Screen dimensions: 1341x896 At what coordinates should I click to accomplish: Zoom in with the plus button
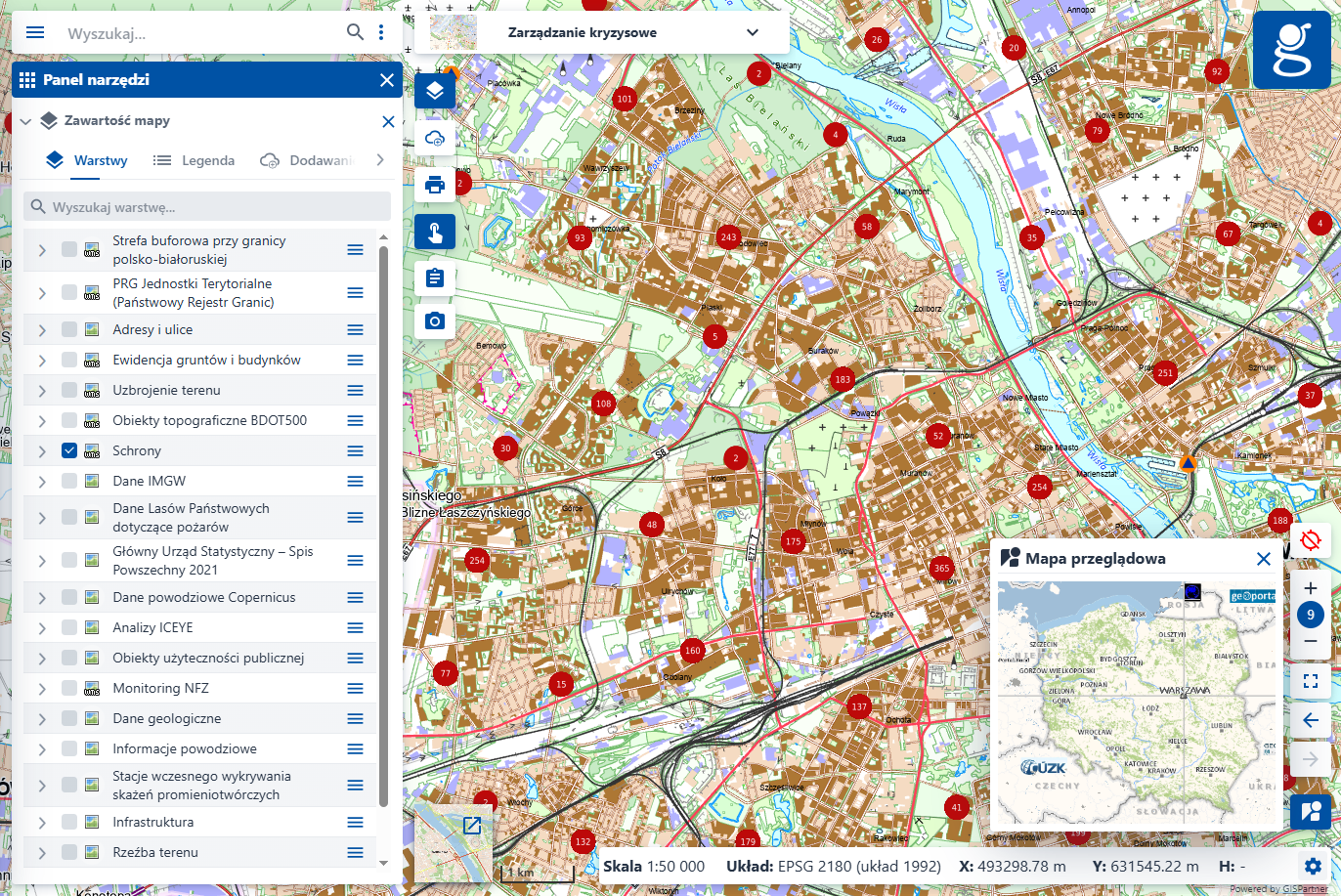click(1311, 588)
